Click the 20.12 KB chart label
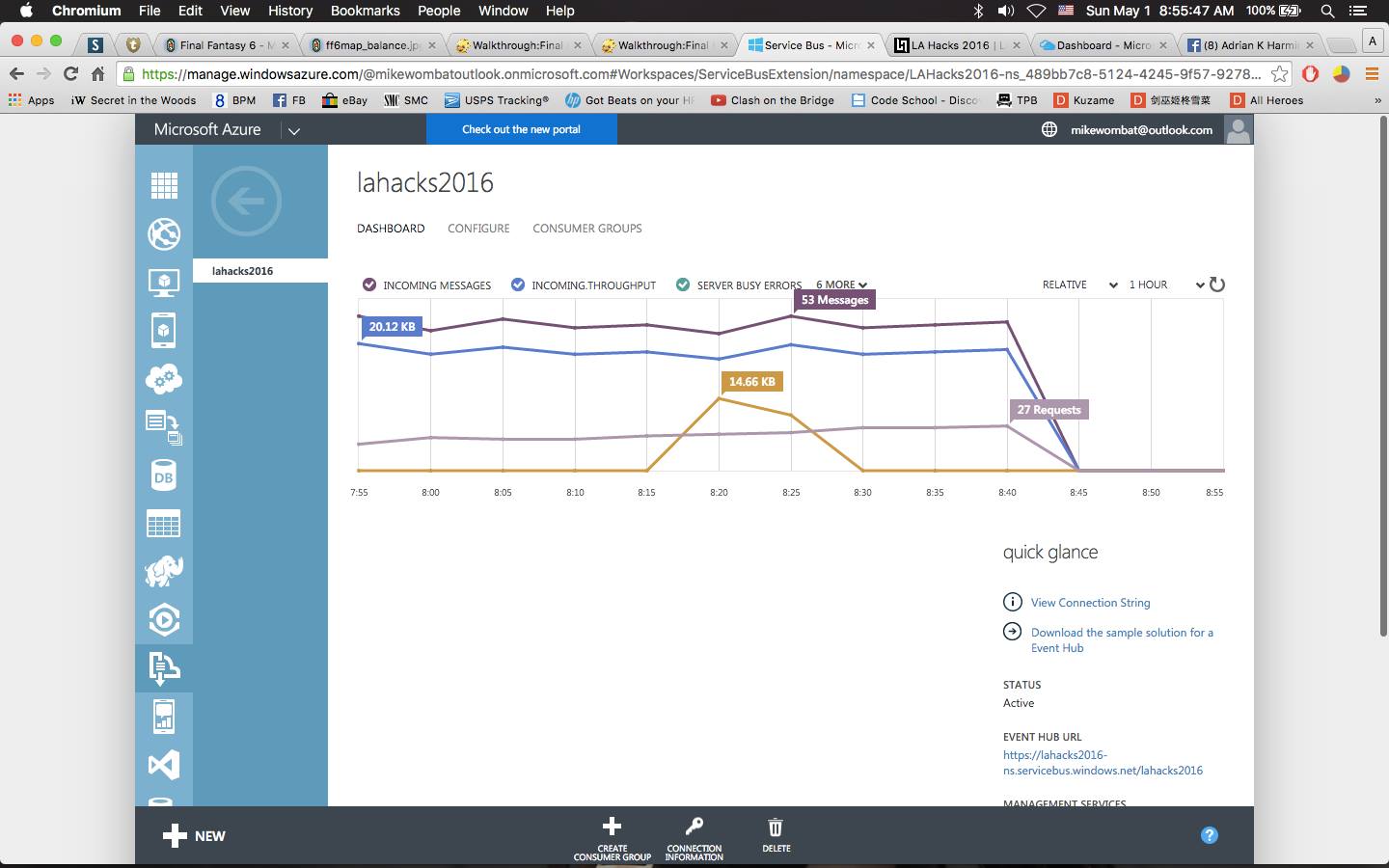Viewport: 1389px width, 868px height. tap(392, 327)
